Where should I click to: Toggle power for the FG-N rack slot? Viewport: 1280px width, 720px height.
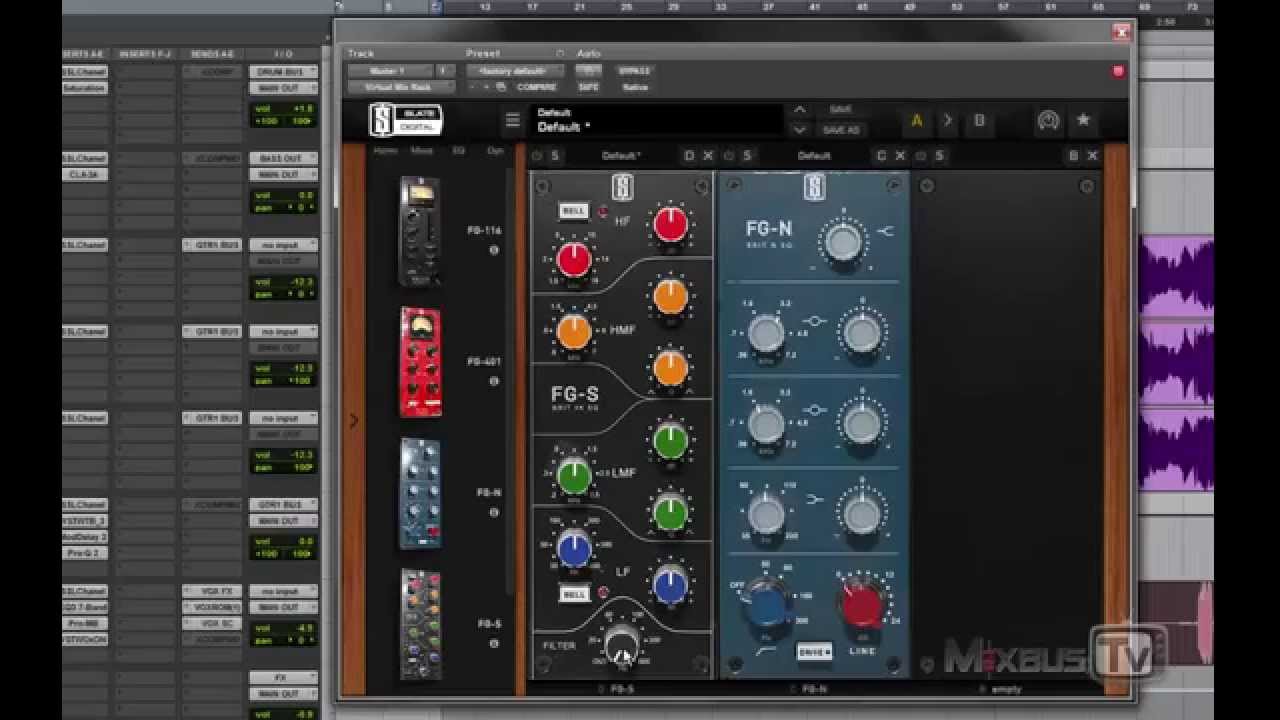pyautogui.click(x=729, y=156)
